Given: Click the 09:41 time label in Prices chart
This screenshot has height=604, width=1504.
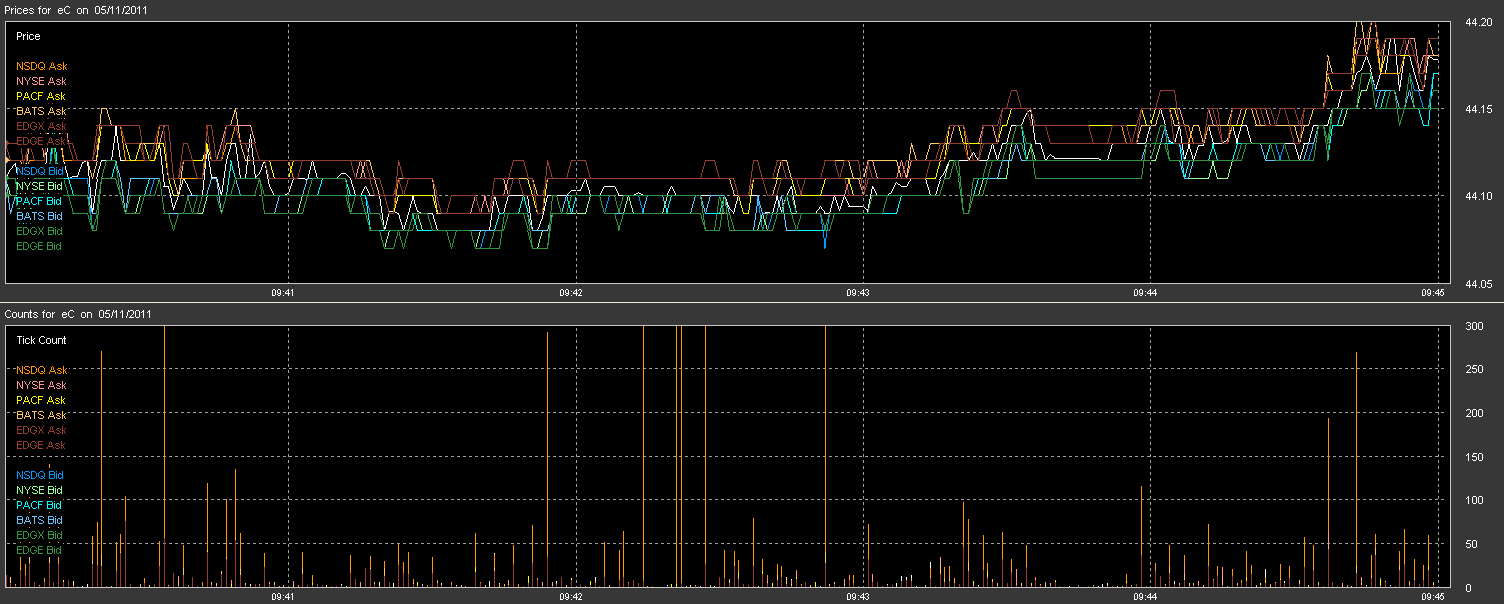Looking at the screenshot, I should [x=284, y=293].
